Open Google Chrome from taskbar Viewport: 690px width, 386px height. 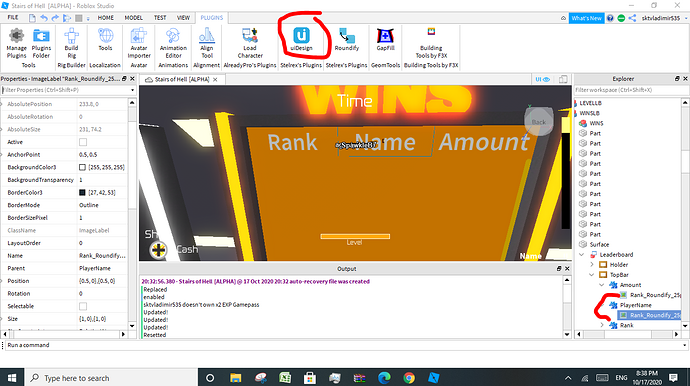click(x=409, y=378)
